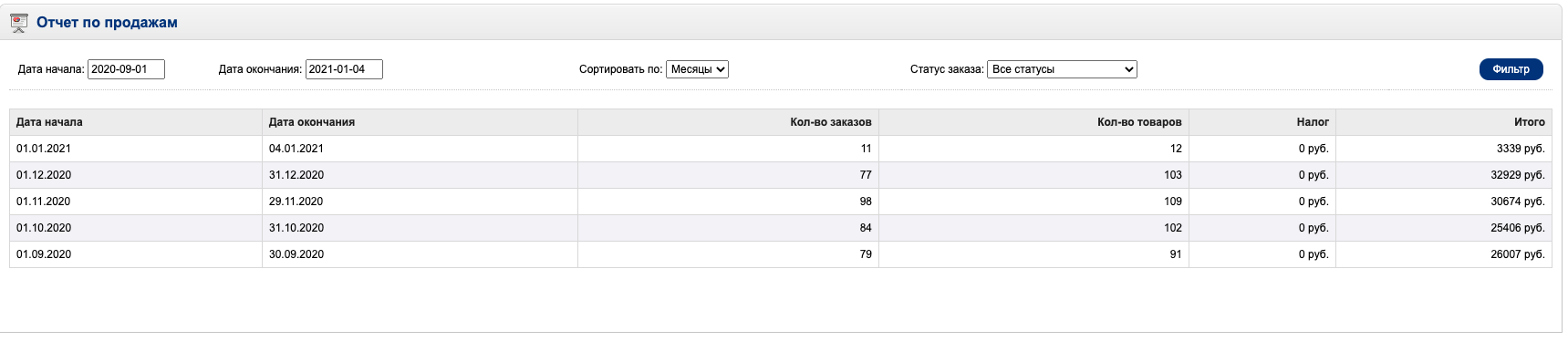This screenshot has width=1568, height=362.
Task: Click the Налог column header
Action: [1313, 122]
